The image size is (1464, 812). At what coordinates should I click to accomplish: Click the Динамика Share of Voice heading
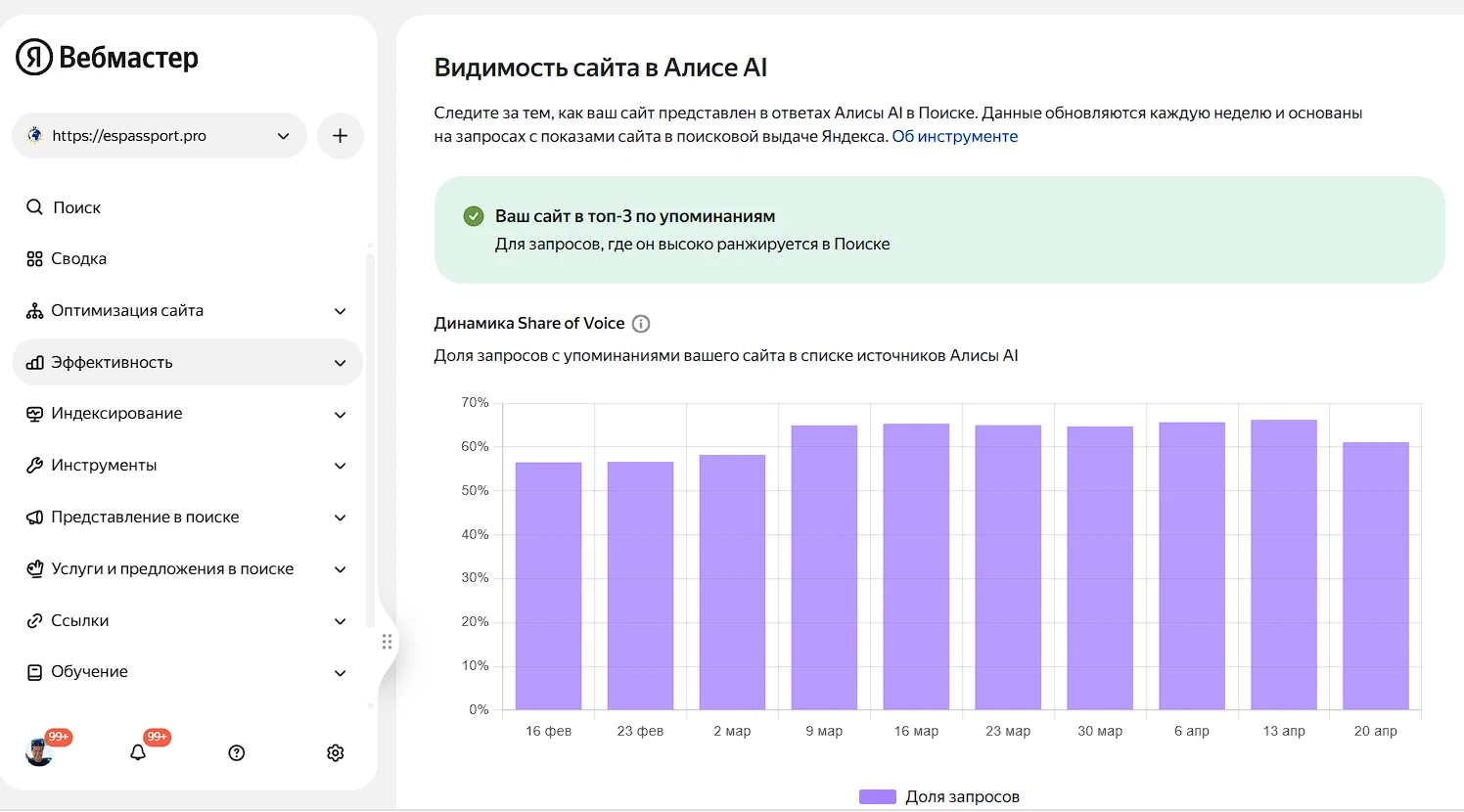pyautogui.click(x=529, y=324)
